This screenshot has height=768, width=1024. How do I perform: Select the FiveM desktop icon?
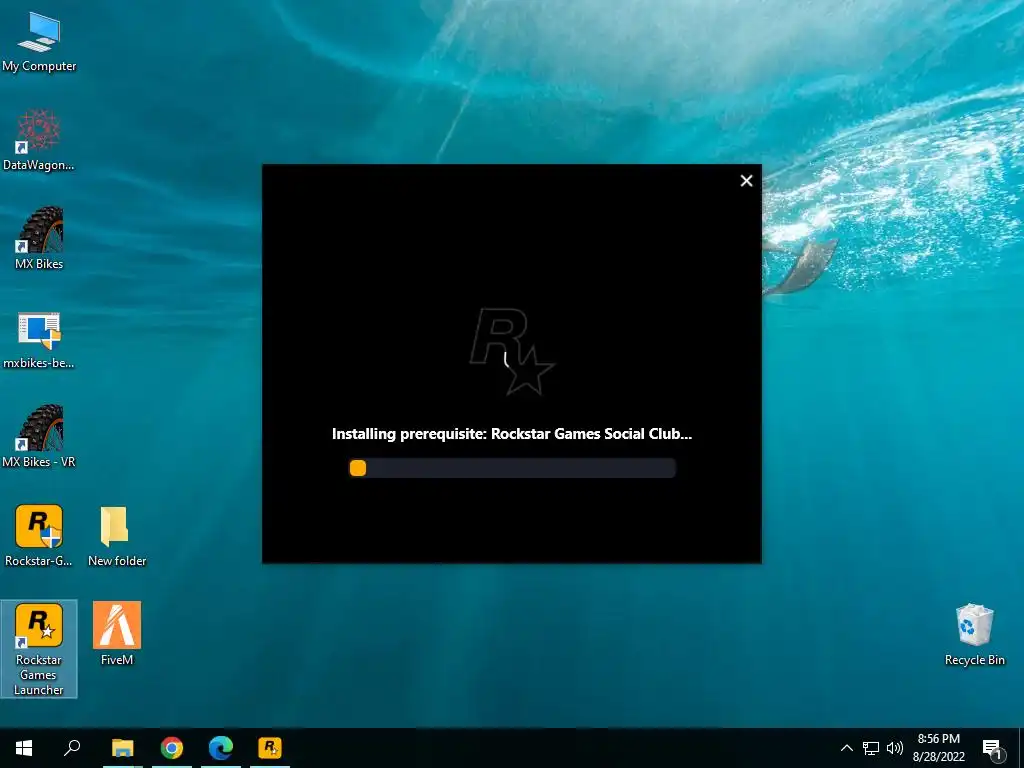[117, 633]
